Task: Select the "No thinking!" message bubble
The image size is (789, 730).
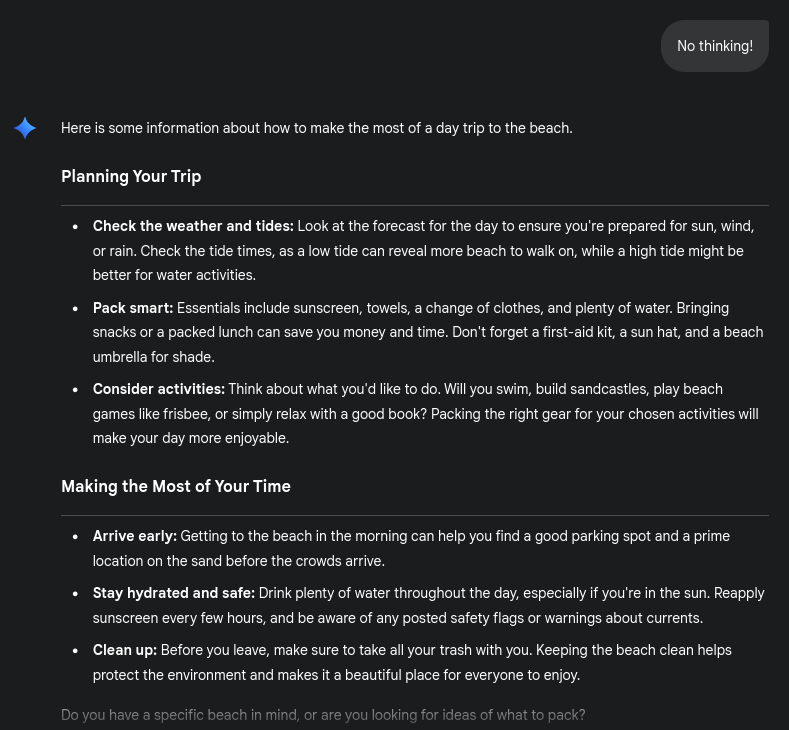Action: 714,46
